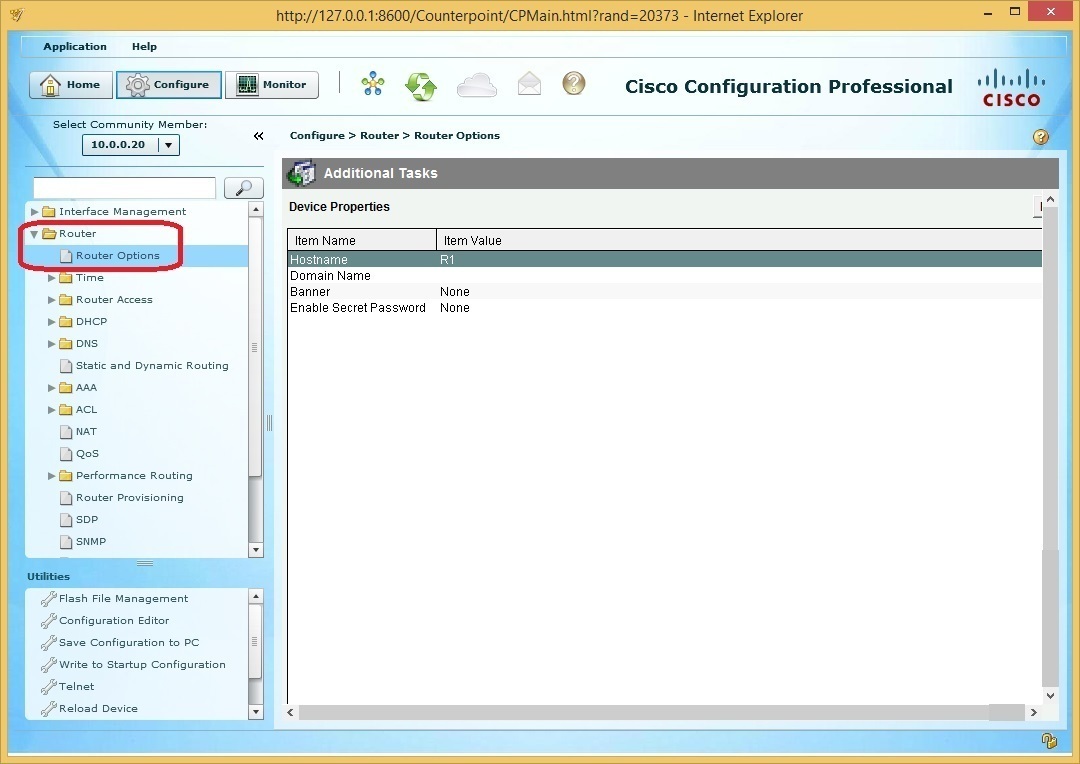Image resolution: width=1080 pixels, height=764 pixels.
Task: Click the Cisco logo
Action: pos(1010,87)
